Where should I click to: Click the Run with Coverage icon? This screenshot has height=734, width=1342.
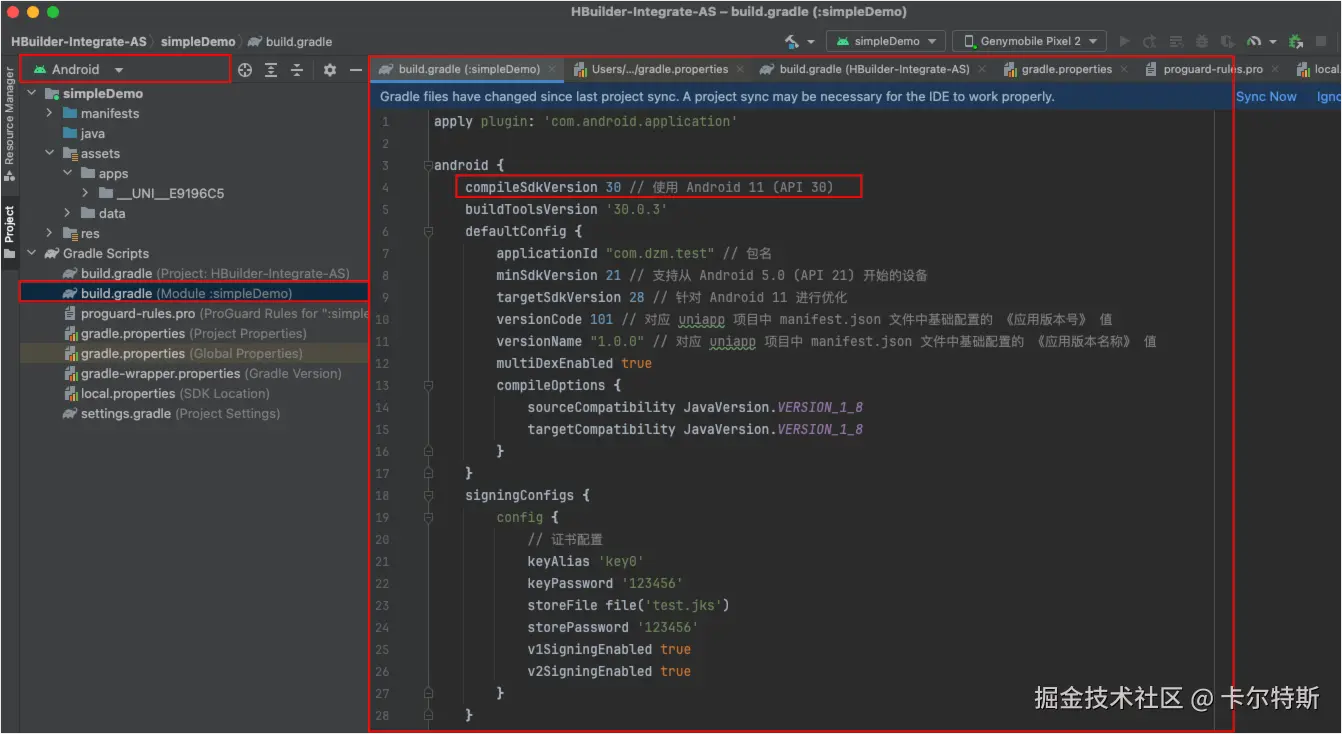coord(1227,42)
